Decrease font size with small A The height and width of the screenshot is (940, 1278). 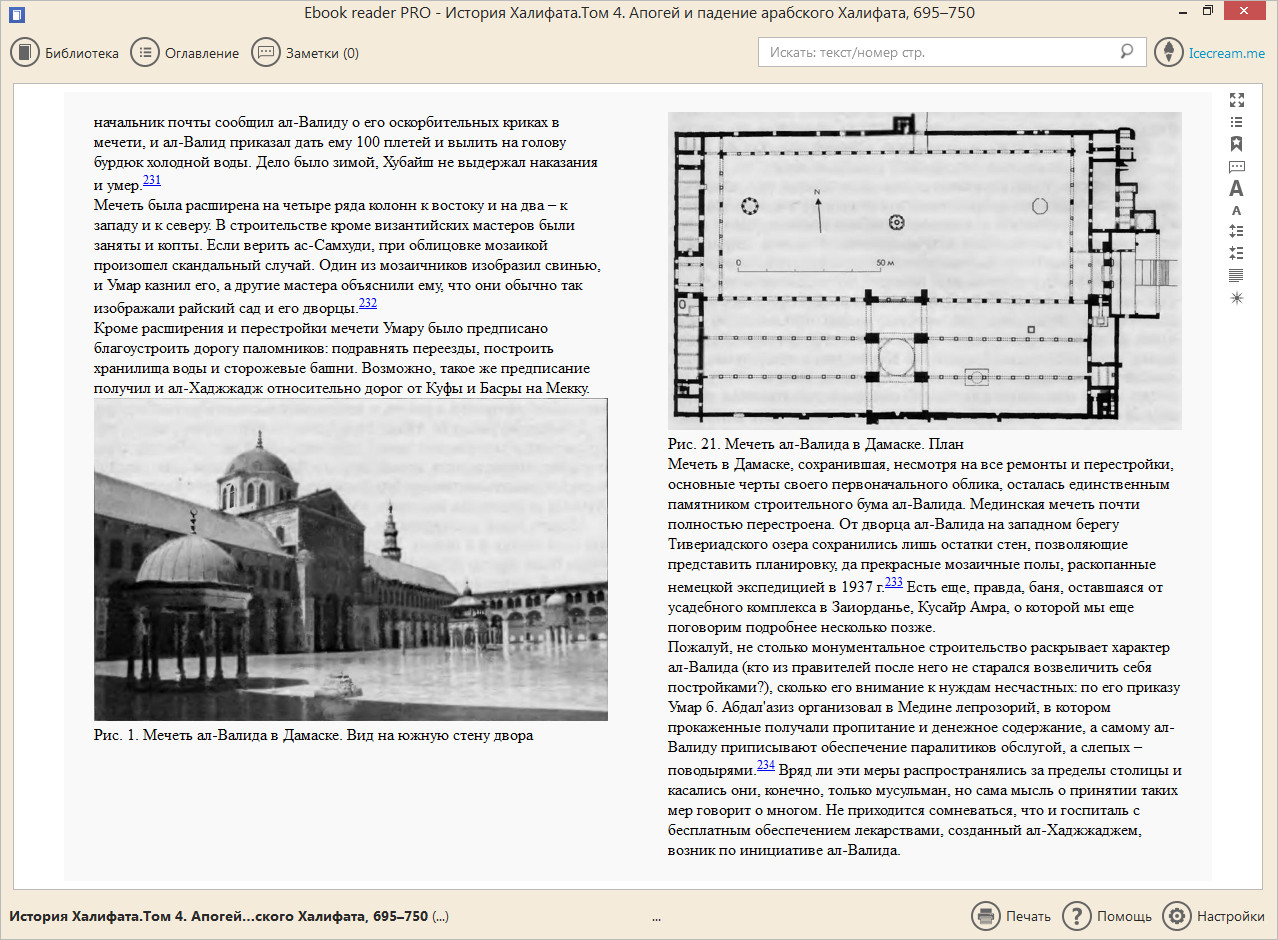point(1237,210)
